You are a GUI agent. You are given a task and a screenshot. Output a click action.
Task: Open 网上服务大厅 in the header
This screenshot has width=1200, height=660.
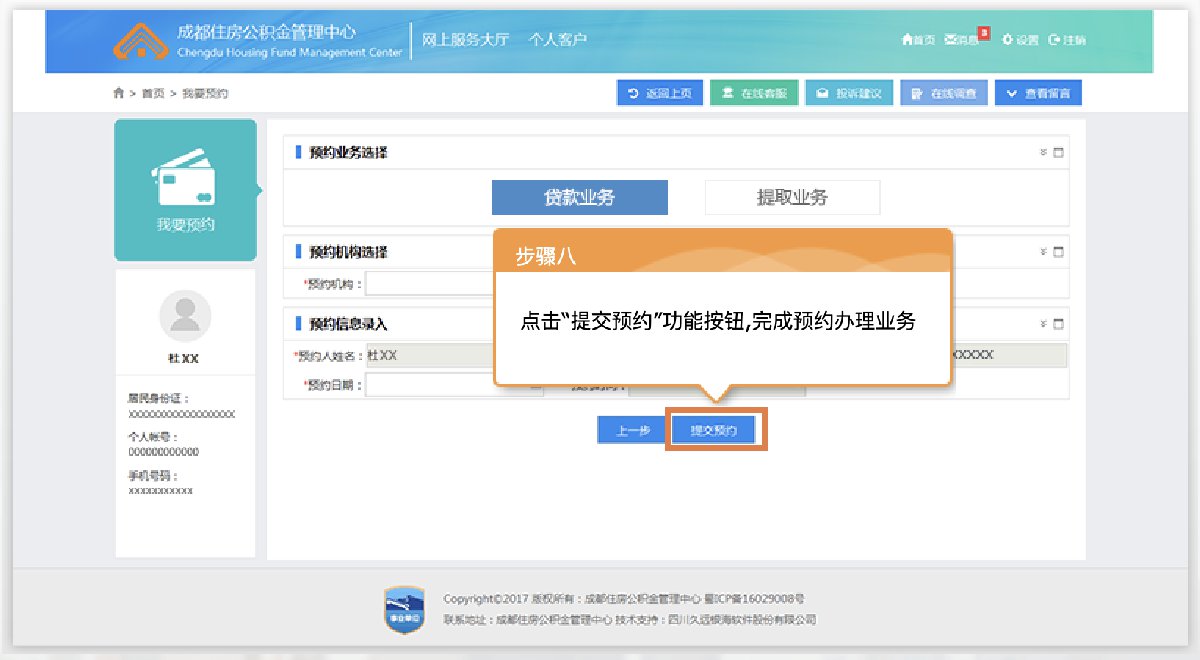pyautogui.click(x=466, y=40)
